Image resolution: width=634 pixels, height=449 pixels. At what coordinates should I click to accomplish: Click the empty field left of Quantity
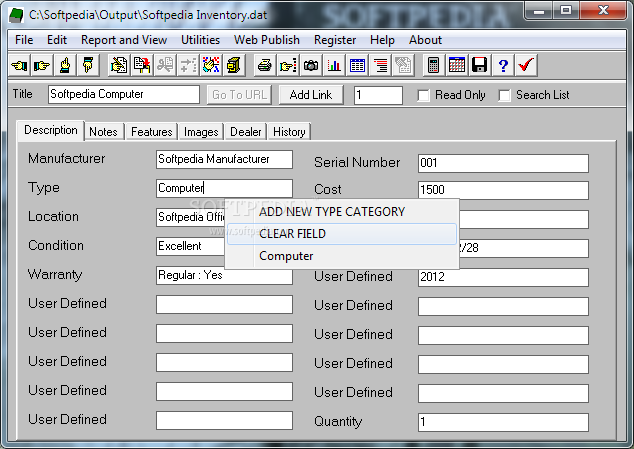click(224, 420)
